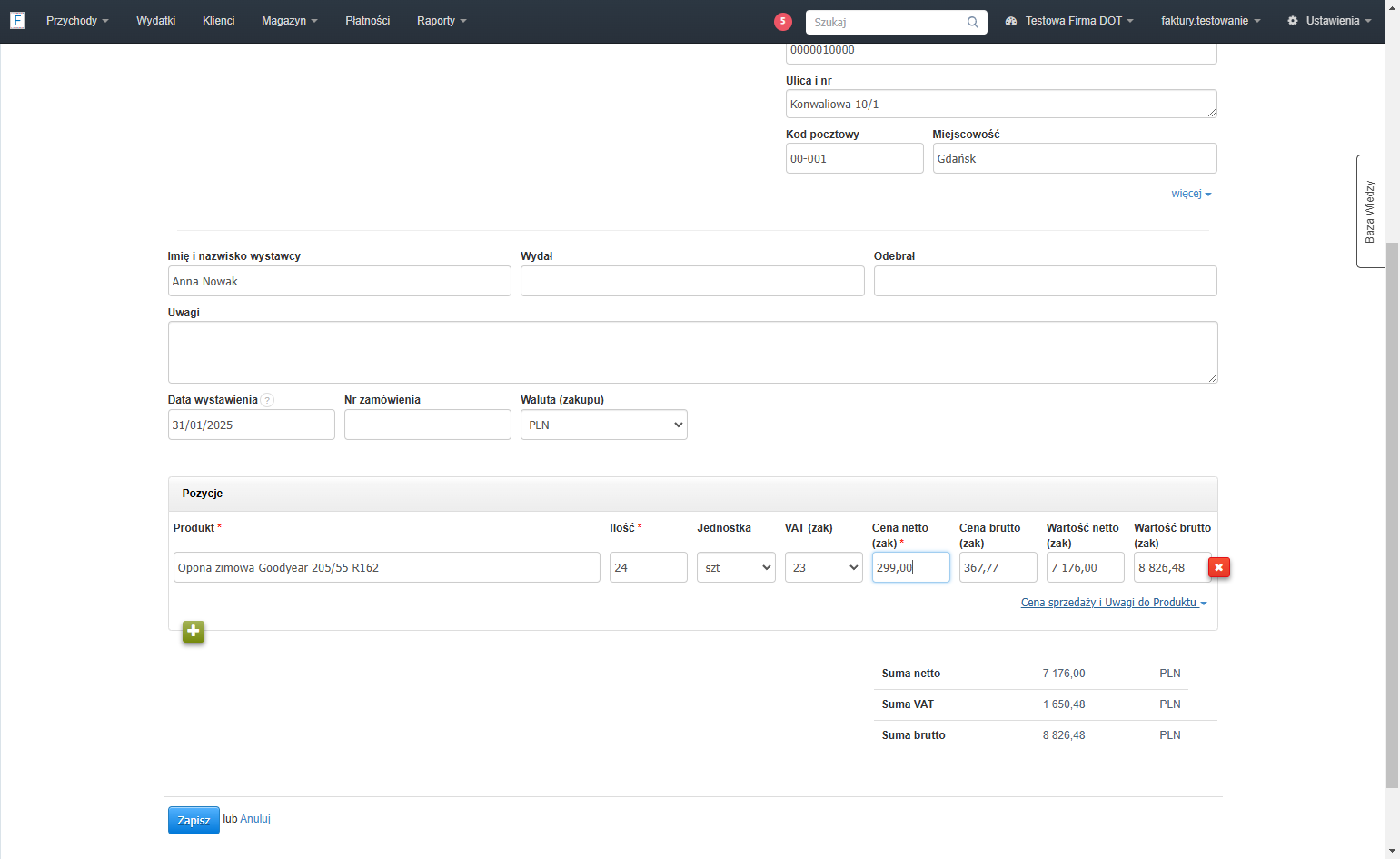Click the Ilość field showing 24

point(649,567)
